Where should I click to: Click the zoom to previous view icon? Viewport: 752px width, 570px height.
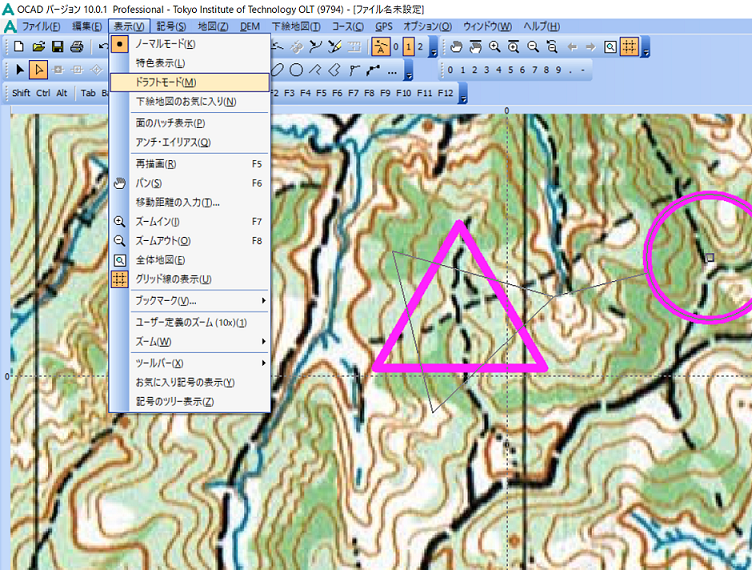pos(552,47)
